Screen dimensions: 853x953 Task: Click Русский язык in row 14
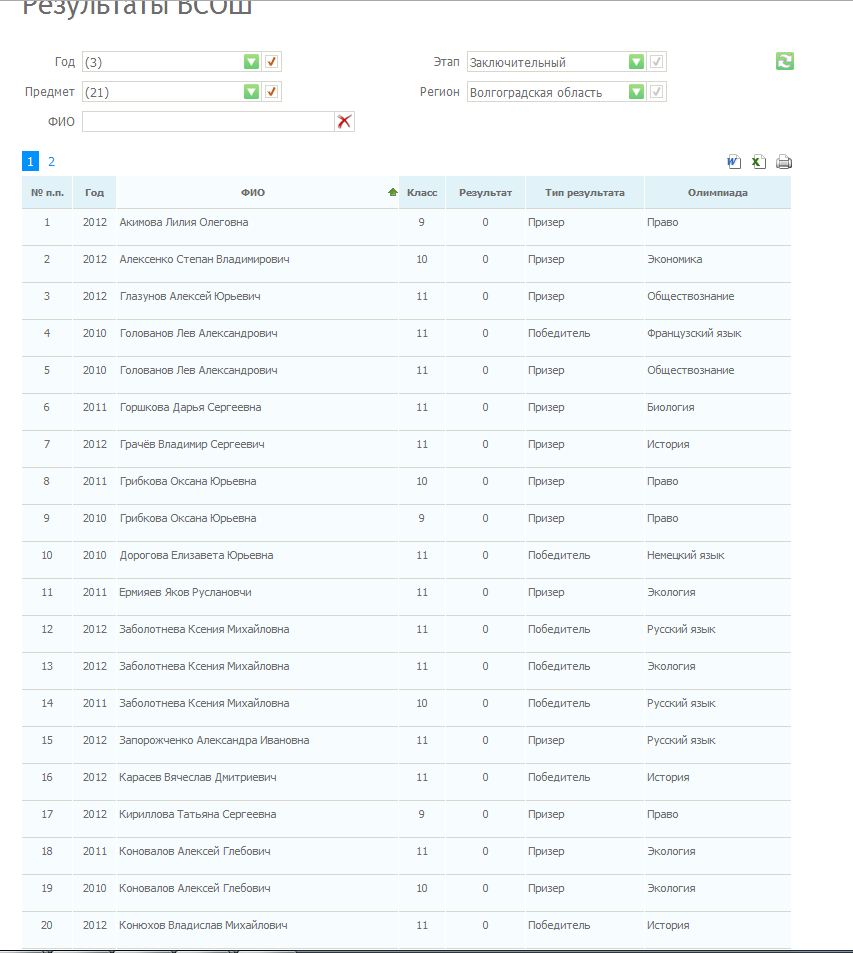click(x=681, y=704)
